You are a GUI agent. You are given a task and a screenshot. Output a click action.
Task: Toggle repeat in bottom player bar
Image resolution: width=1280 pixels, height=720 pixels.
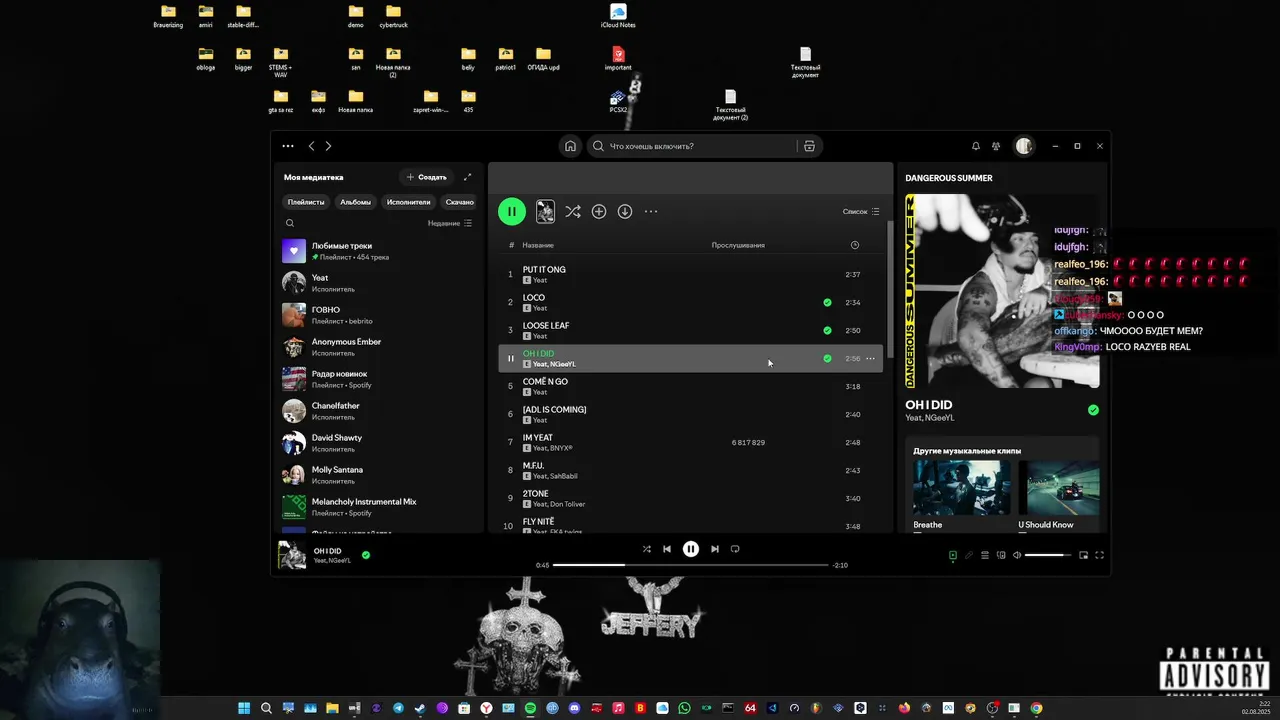pyautogui.click(x=735, y=549)
